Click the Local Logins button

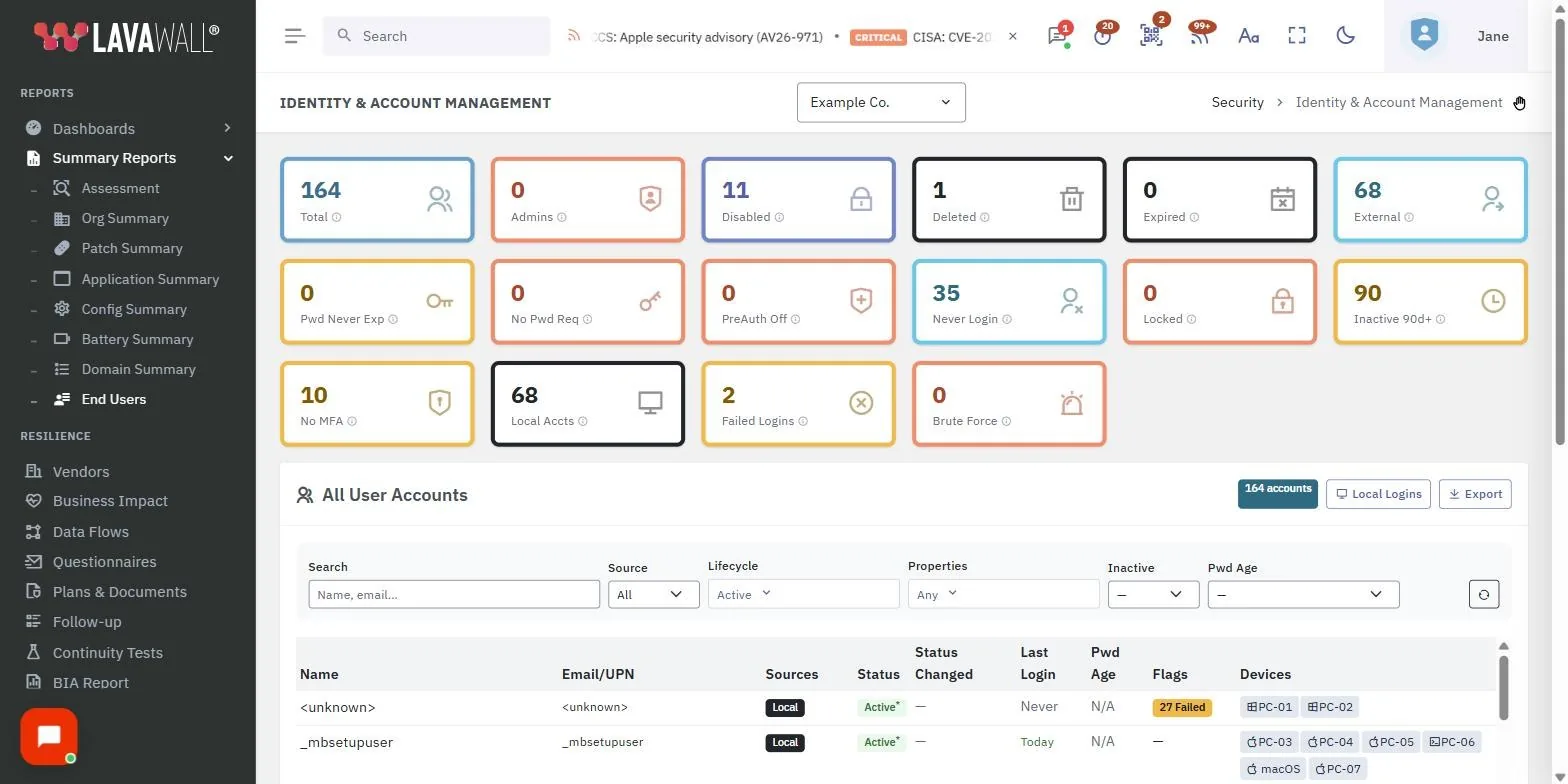[1378, 494]
